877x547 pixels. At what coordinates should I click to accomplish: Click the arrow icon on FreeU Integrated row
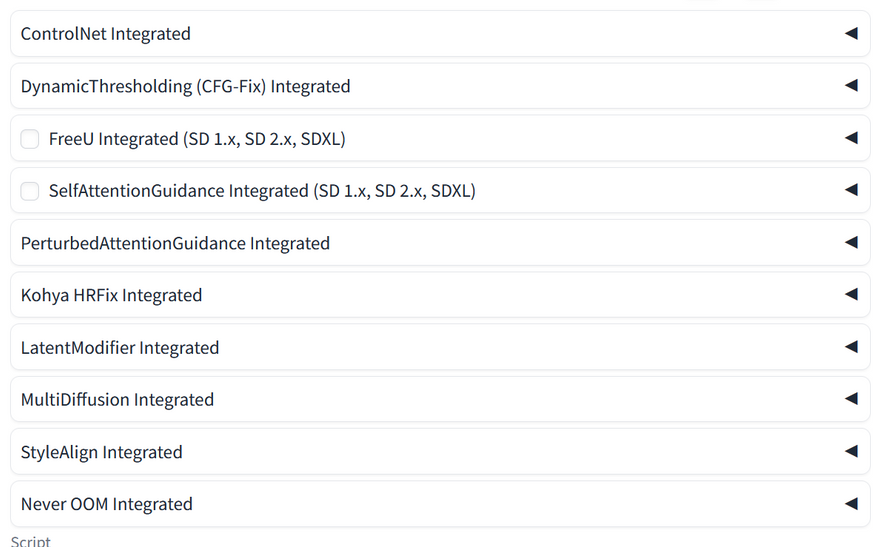coord(851,138)
